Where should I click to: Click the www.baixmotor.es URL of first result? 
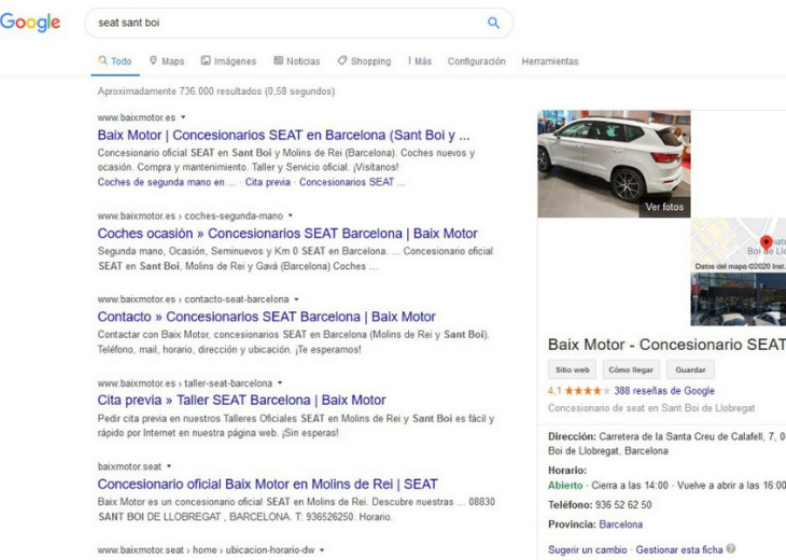pos(136,117)
